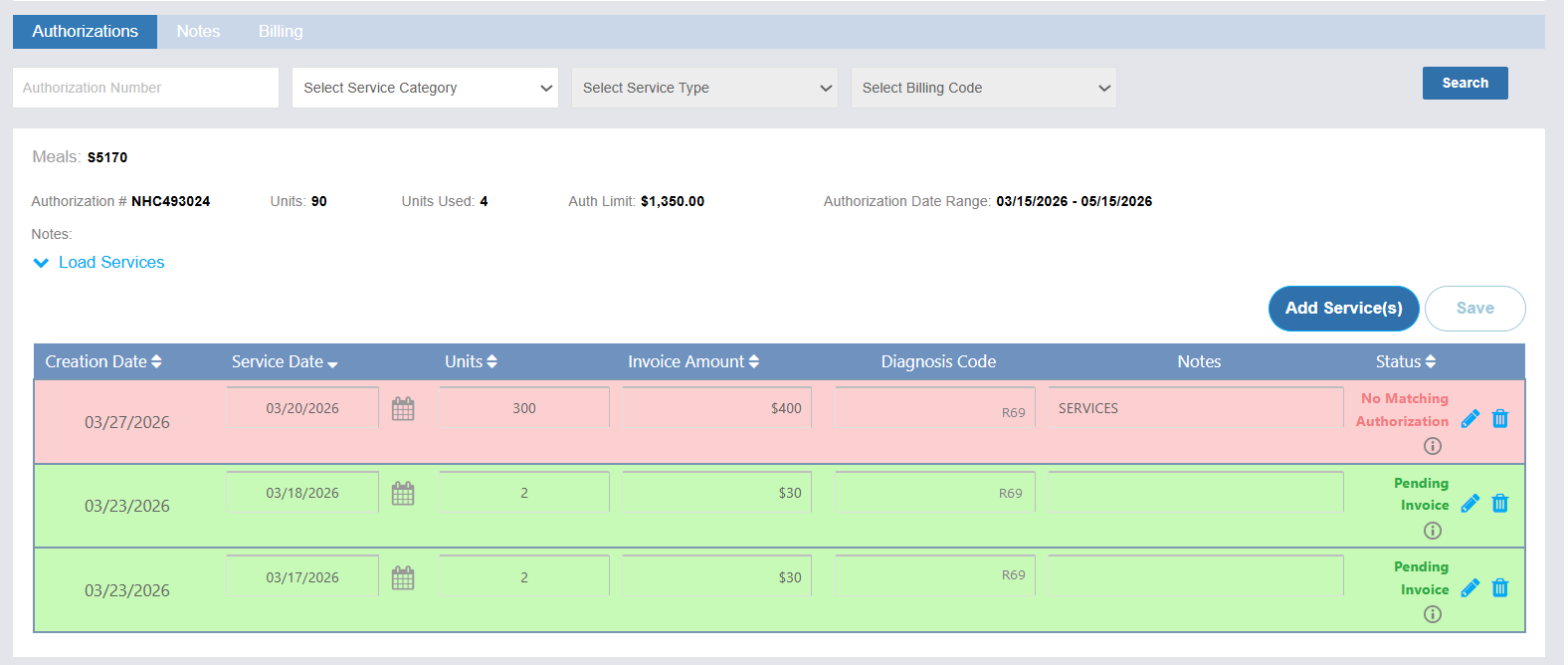
Task: Switch to the Billing tab
Action: pos(281,32)
